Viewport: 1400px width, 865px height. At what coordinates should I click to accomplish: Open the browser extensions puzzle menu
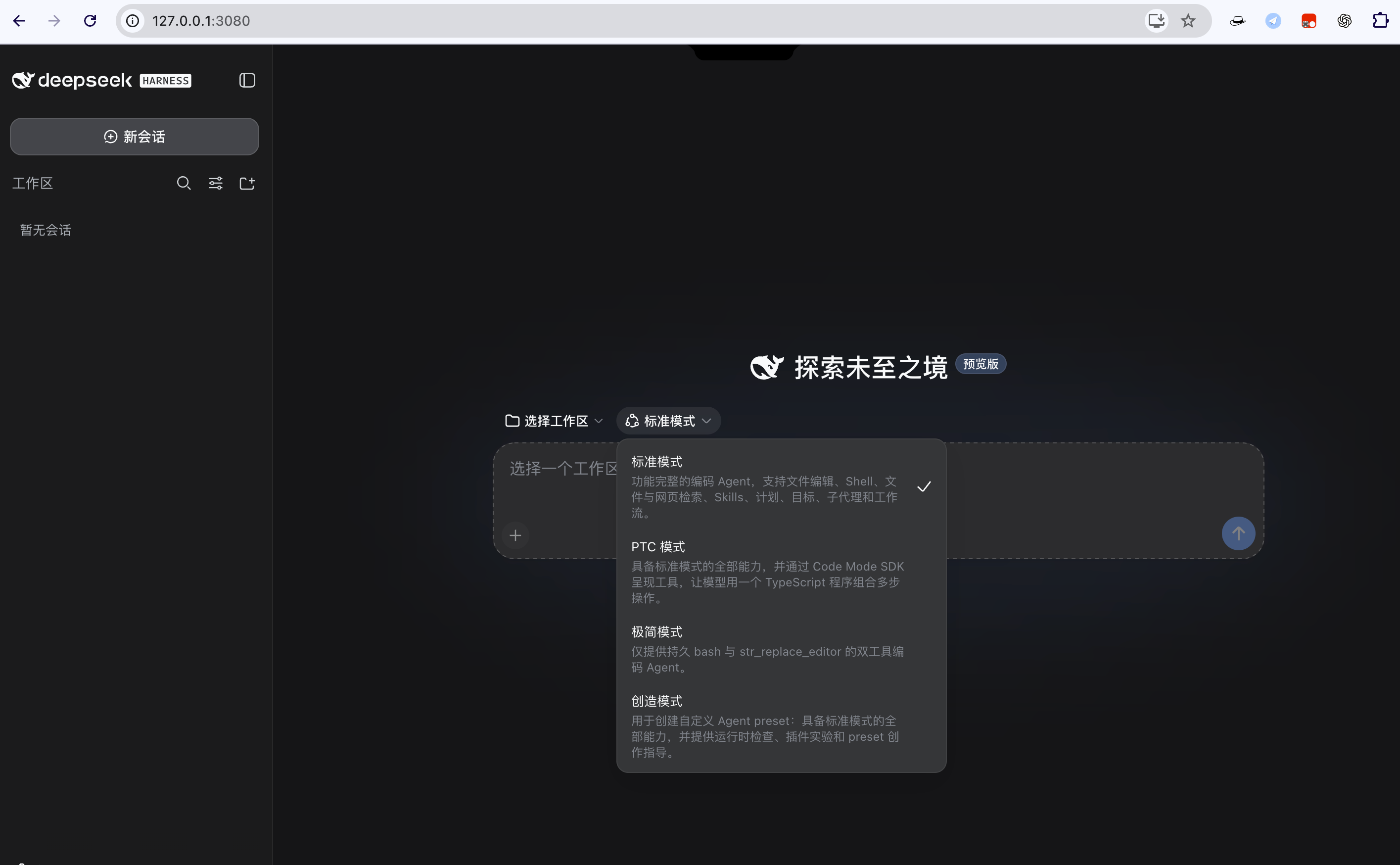point(1380,21)
